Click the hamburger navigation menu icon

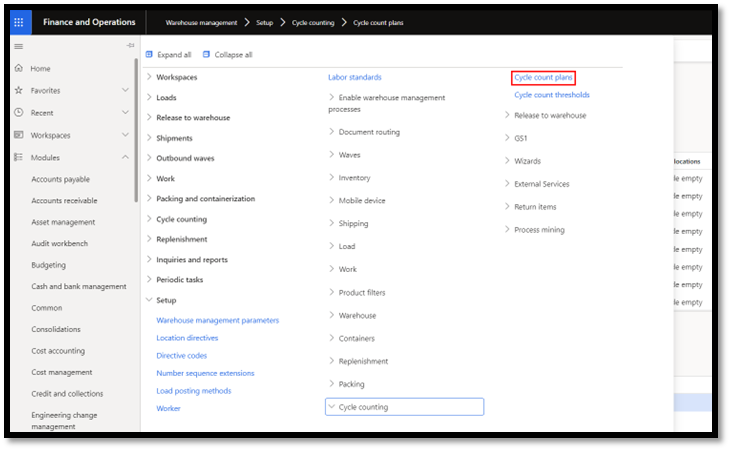(x=19, y=47)
